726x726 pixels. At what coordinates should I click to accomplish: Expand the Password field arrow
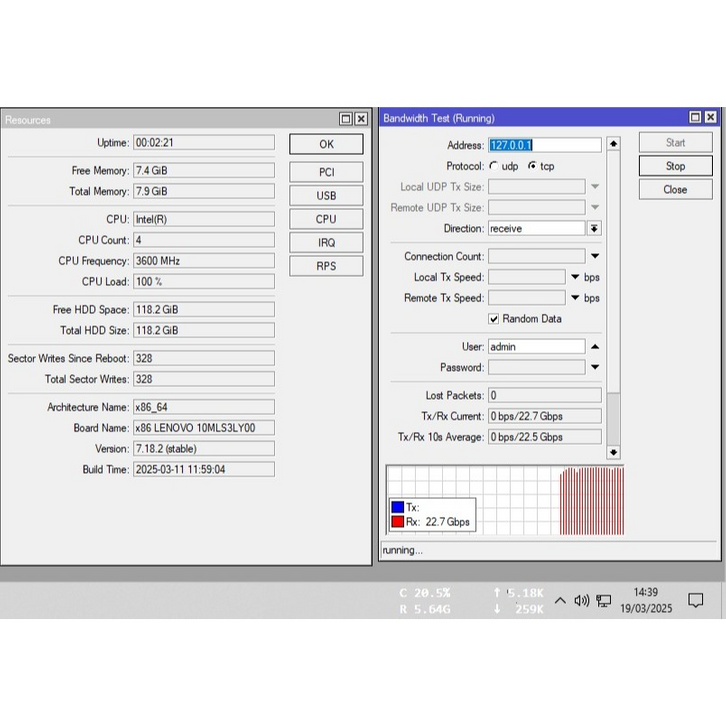click(594, 368)
